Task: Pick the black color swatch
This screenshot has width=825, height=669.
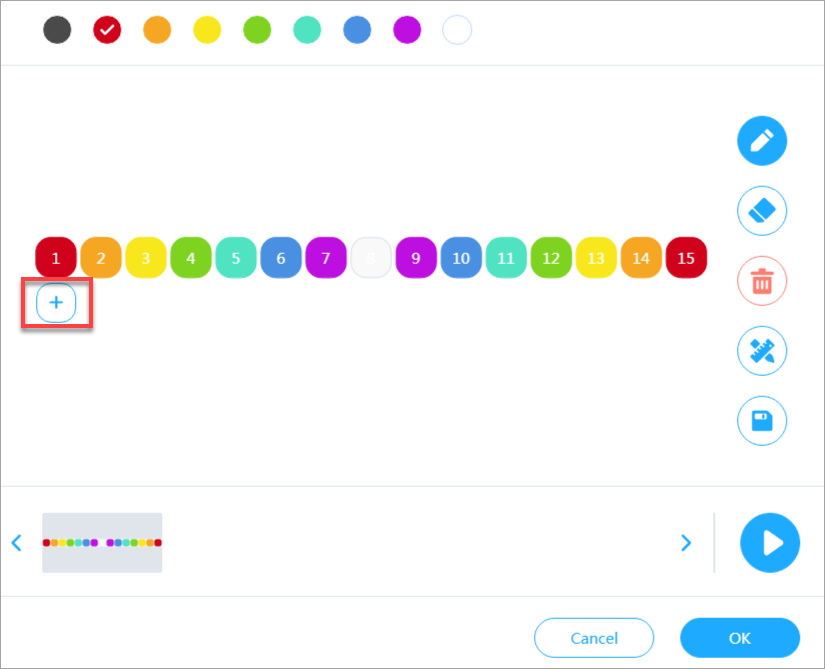Action: point(57,30)
